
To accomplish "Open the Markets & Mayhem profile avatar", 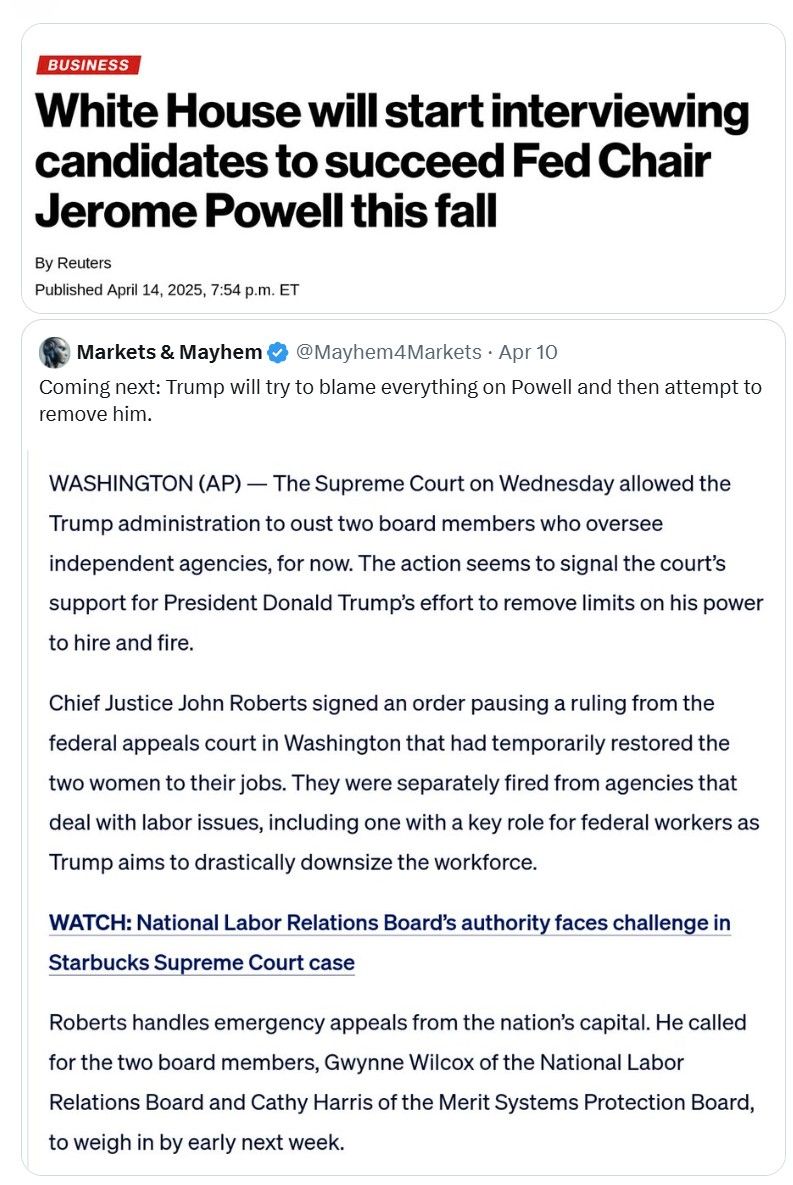I will pyautogui.click(x=54, y=352).
